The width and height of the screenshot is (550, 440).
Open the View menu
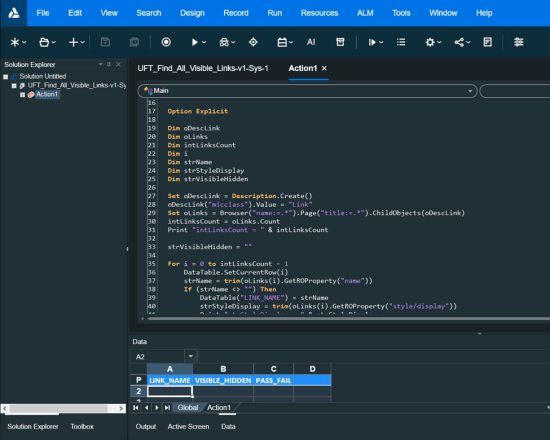click(x=109, y=13)
